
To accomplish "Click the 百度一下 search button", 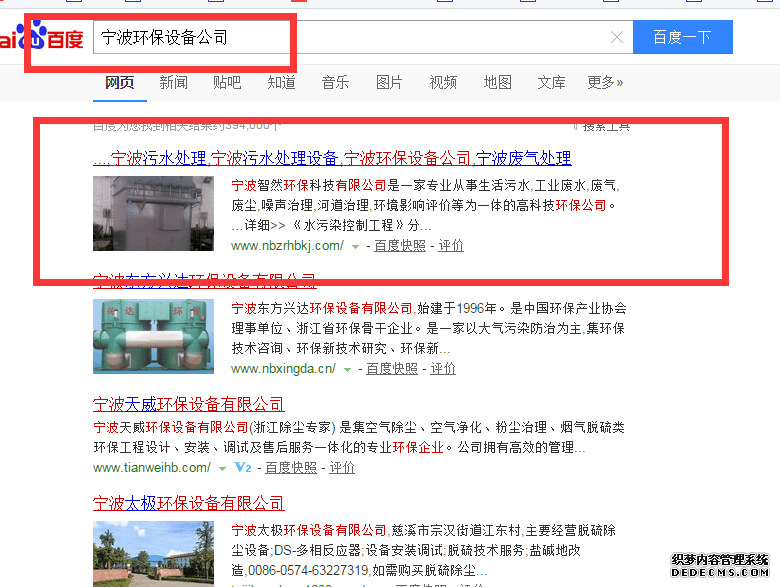I will (x=682, y=37).
